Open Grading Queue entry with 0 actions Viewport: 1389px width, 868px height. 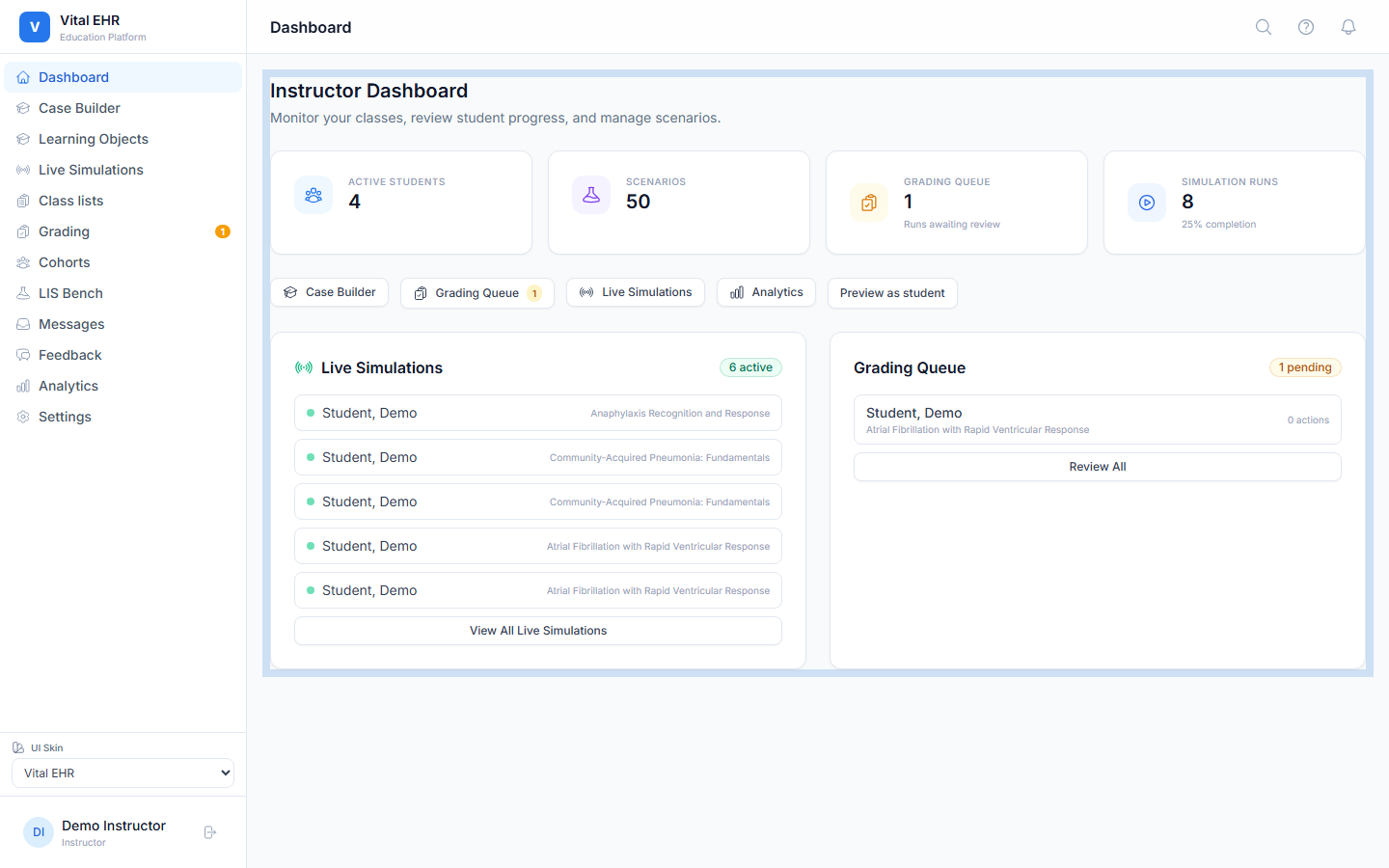coord(1098,420)
